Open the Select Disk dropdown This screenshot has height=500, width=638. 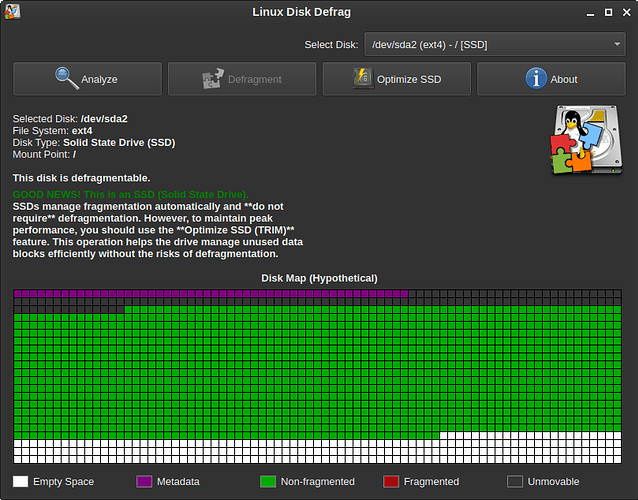[494, 45]
